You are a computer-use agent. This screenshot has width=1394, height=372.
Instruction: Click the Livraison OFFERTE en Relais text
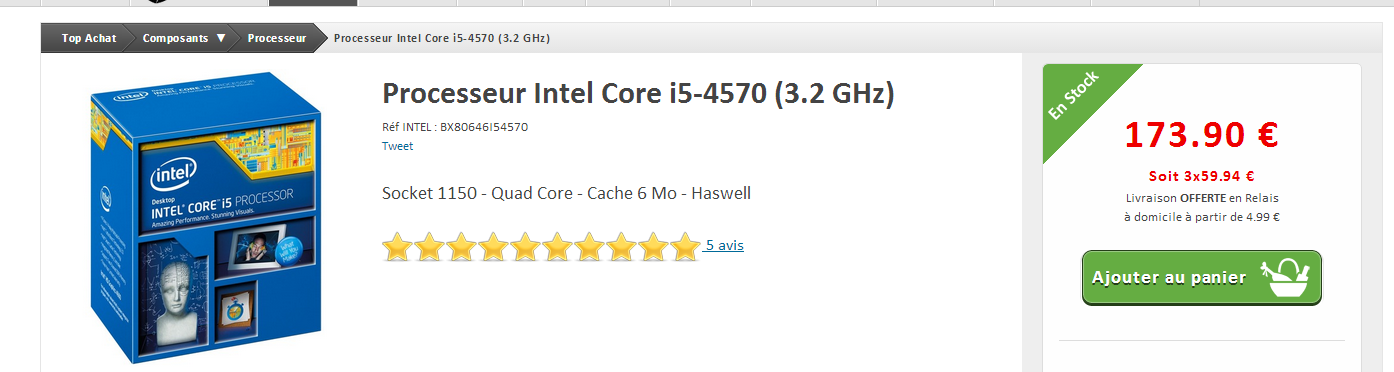[x=1201, y=198]
